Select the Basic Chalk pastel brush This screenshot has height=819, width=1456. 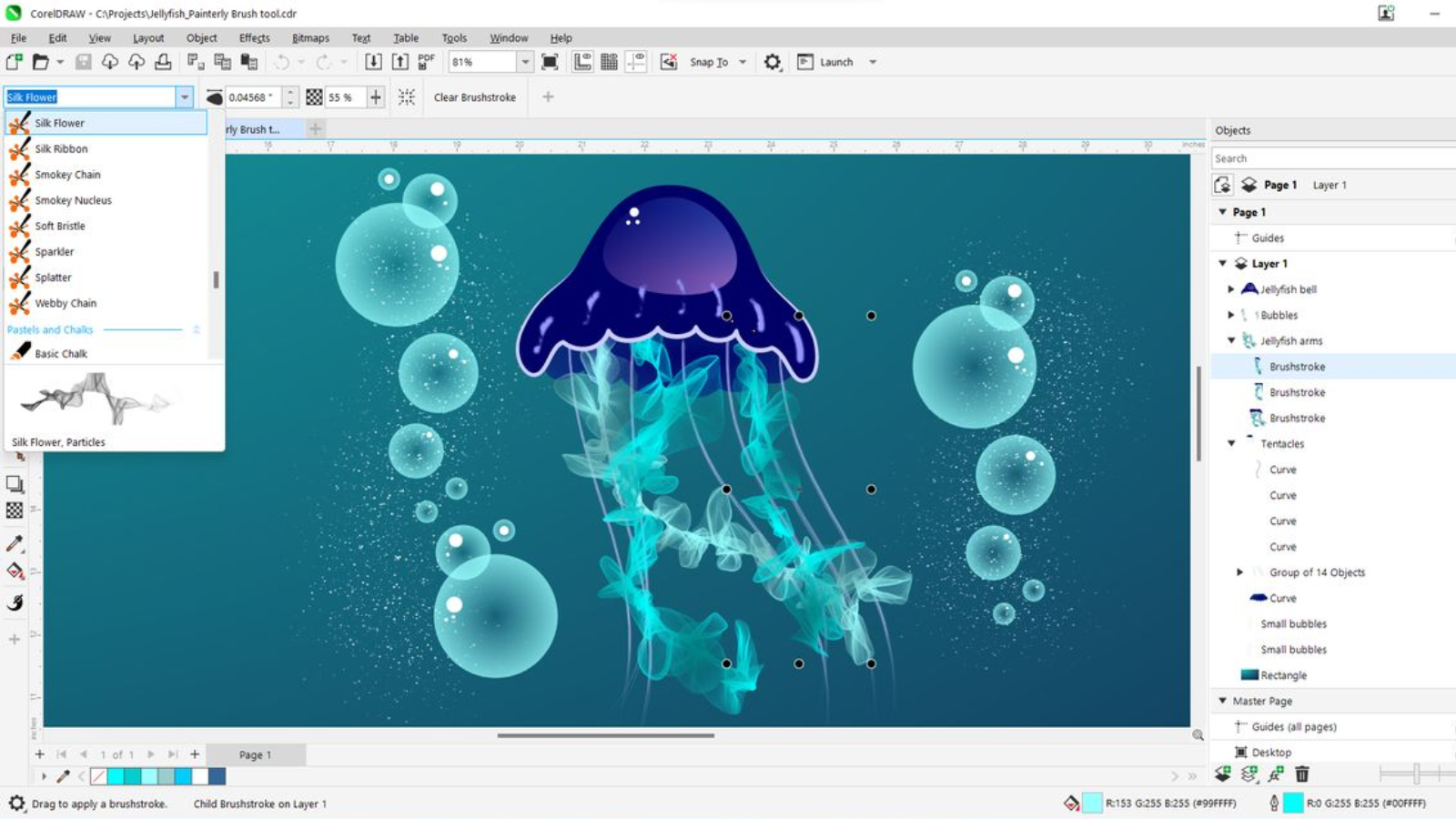pos(61,353)
